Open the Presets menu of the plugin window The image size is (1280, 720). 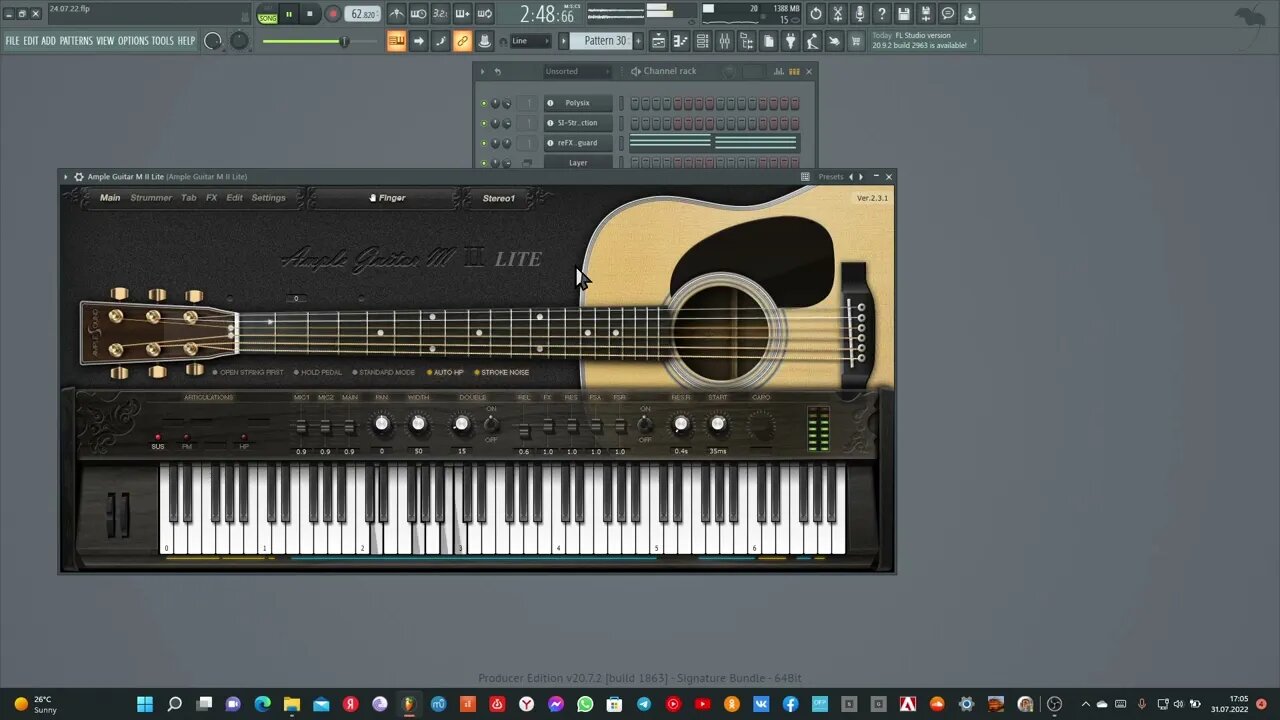pos(830,177)
